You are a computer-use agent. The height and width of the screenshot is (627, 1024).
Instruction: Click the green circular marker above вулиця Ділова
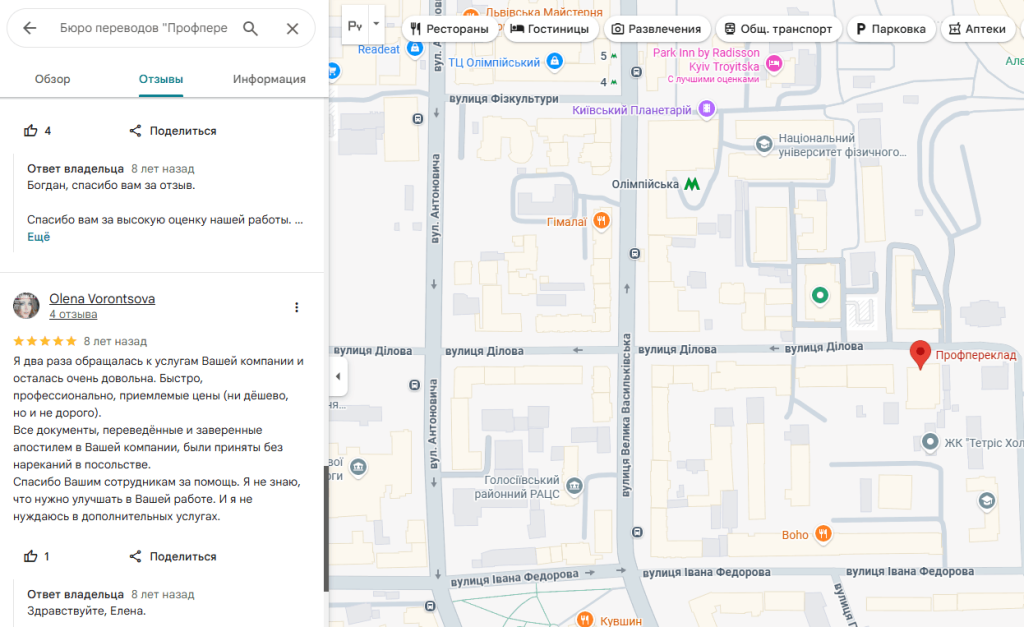coord(820,295)
